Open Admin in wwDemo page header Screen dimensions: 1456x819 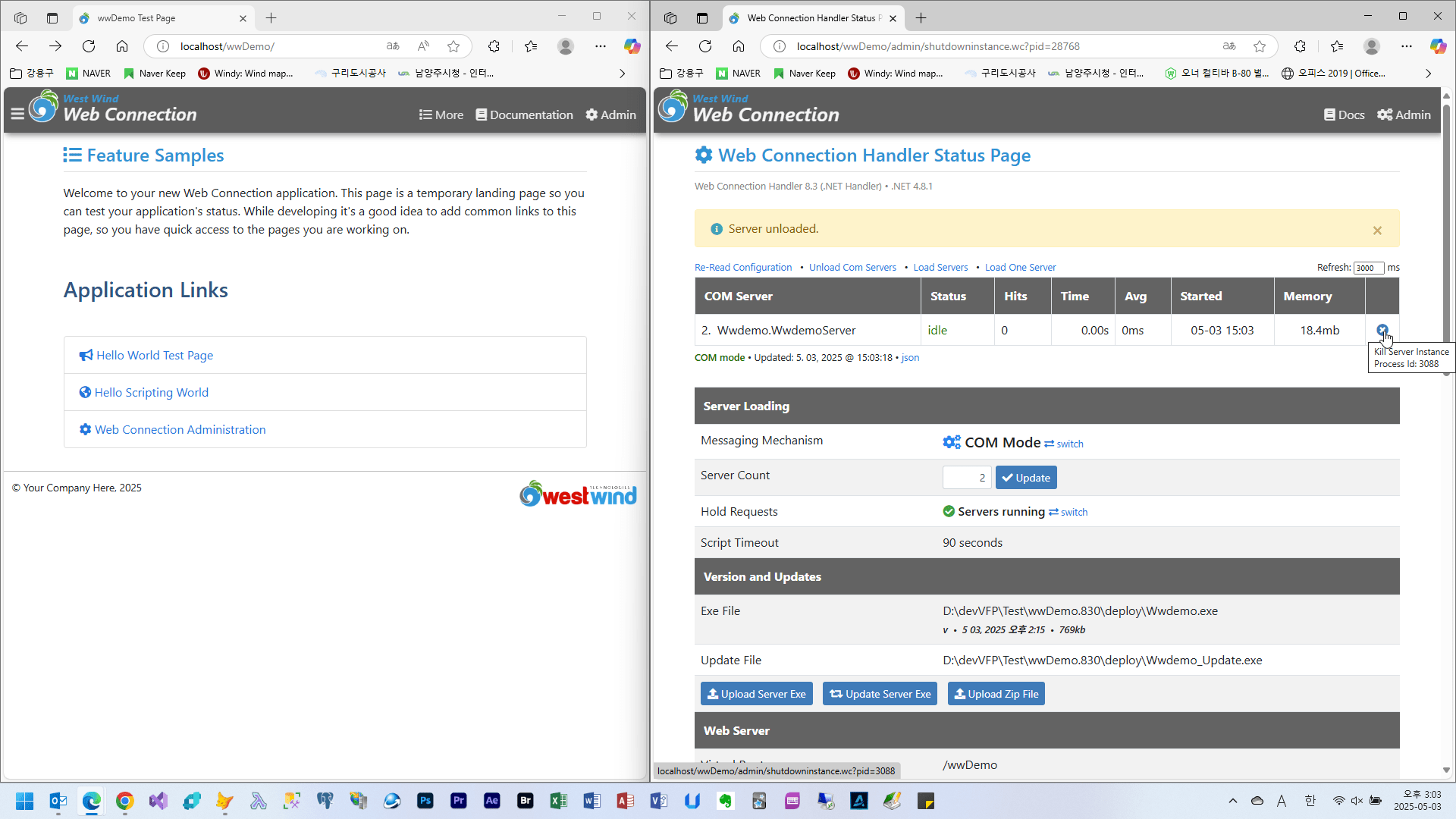click(610, 115)
